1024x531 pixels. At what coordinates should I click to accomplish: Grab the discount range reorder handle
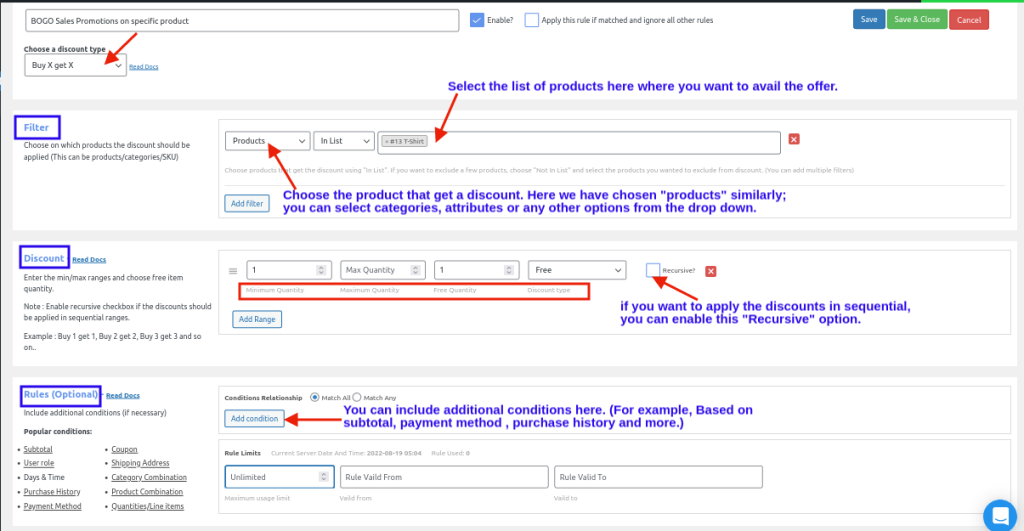[232, 270]
